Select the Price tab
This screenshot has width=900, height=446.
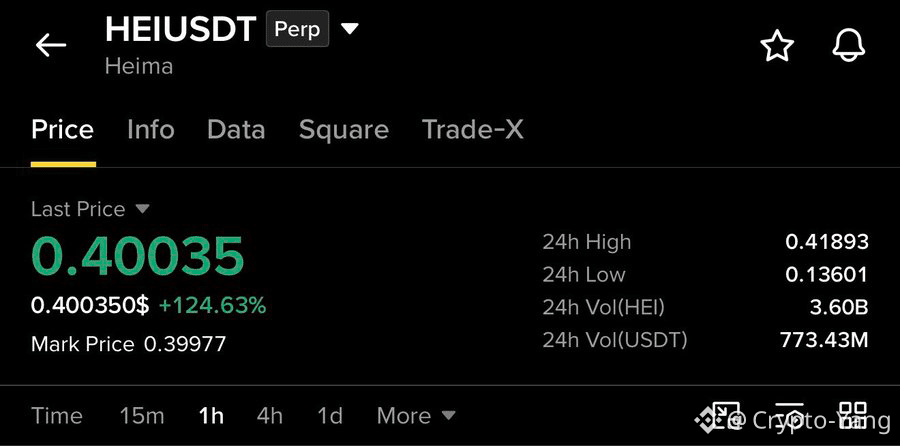click(63, 130)
